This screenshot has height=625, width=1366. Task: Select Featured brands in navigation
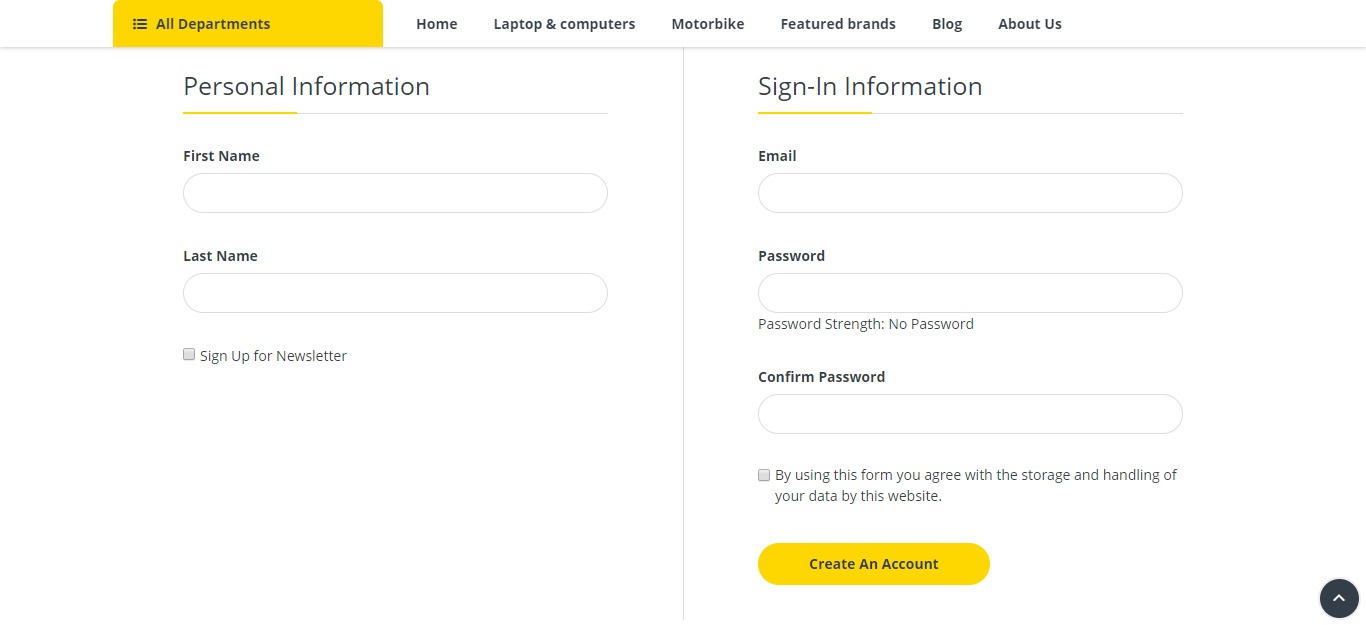pos(838,24)
